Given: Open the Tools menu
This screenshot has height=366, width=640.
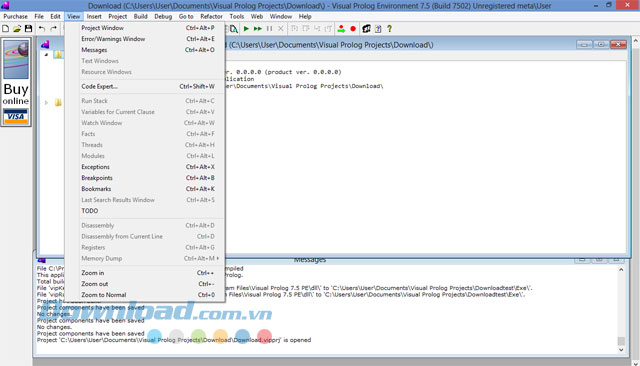Looking at the screenshot, I should [x=237, y=16].
